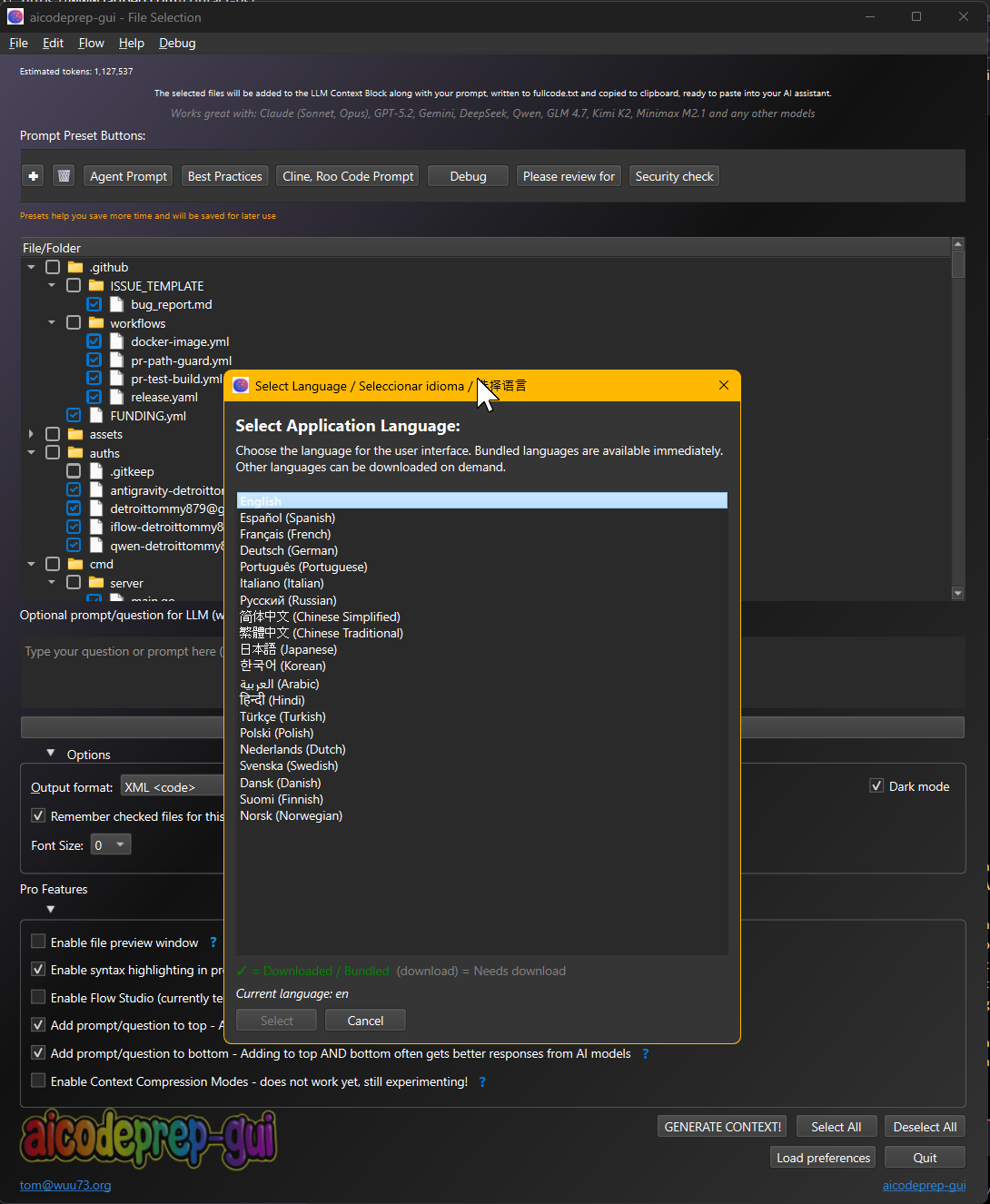Click help icon for Context Compression Modes
Viewport: 990px width, 1204px height.
tap(482, 1081)
